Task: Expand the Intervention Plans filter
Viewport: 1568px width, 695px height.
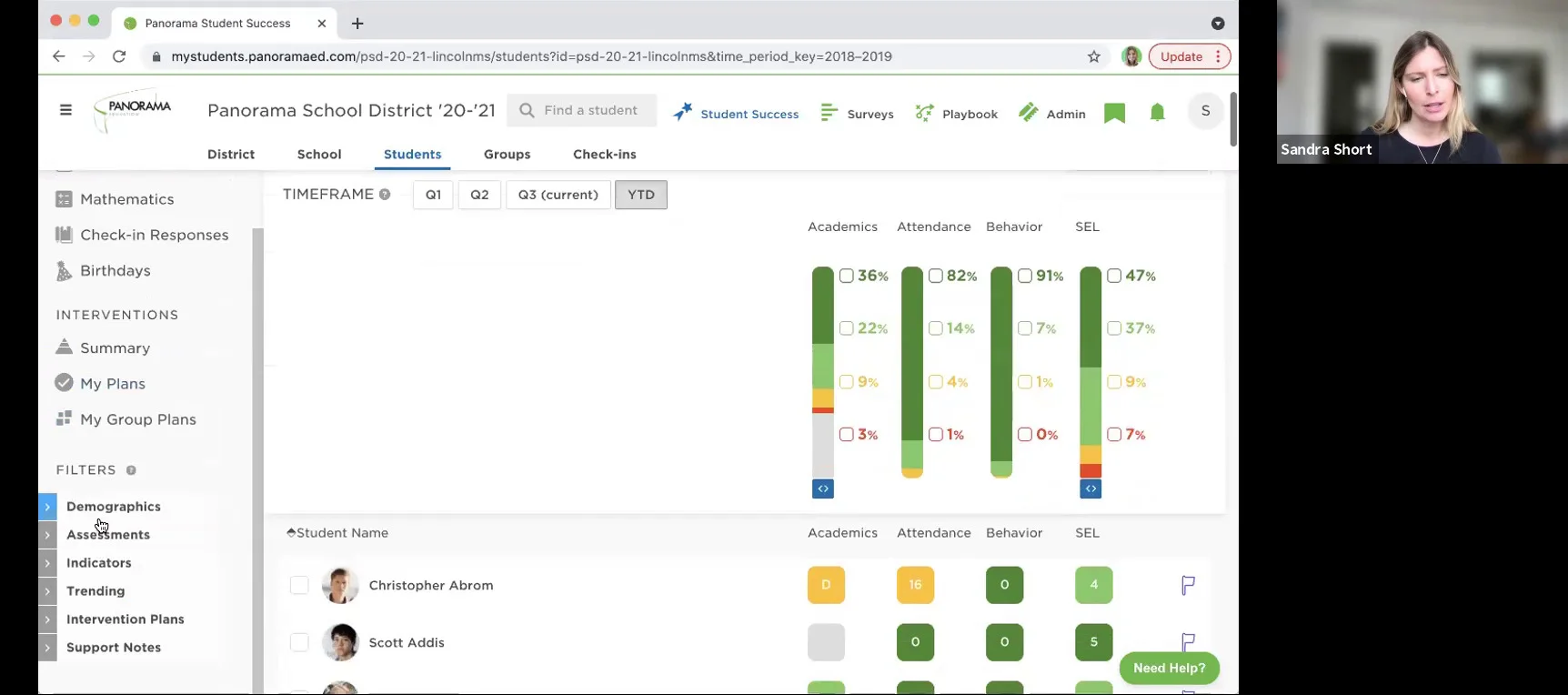Action: pos(47,619)
